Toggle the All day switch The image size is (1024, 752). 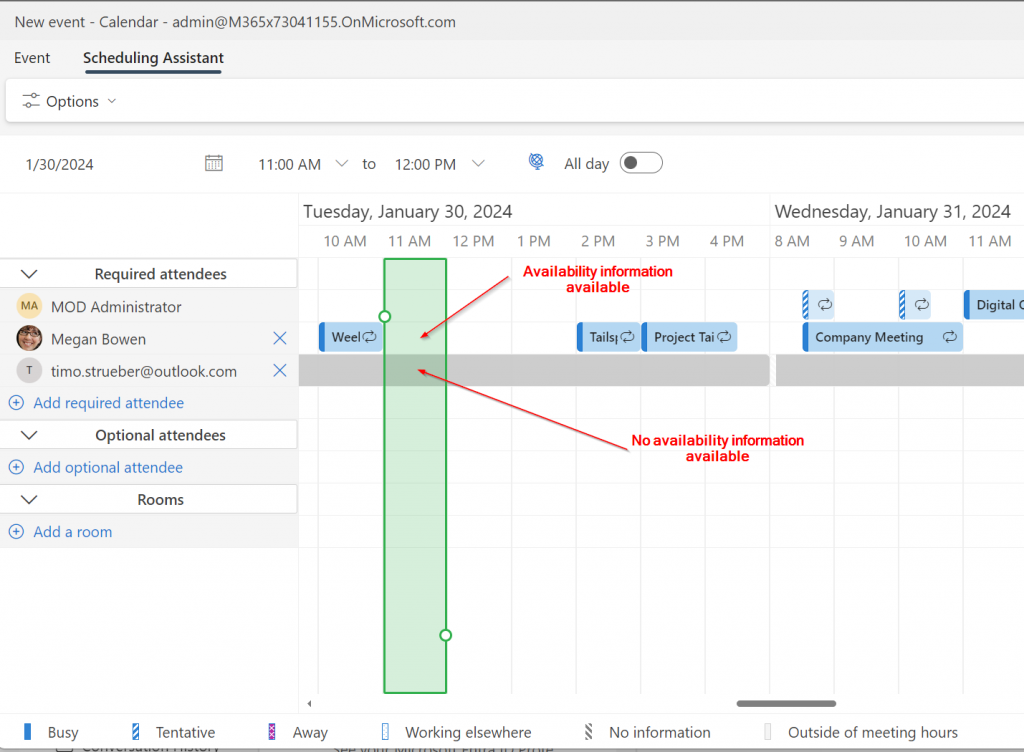(x=641, y=163)
